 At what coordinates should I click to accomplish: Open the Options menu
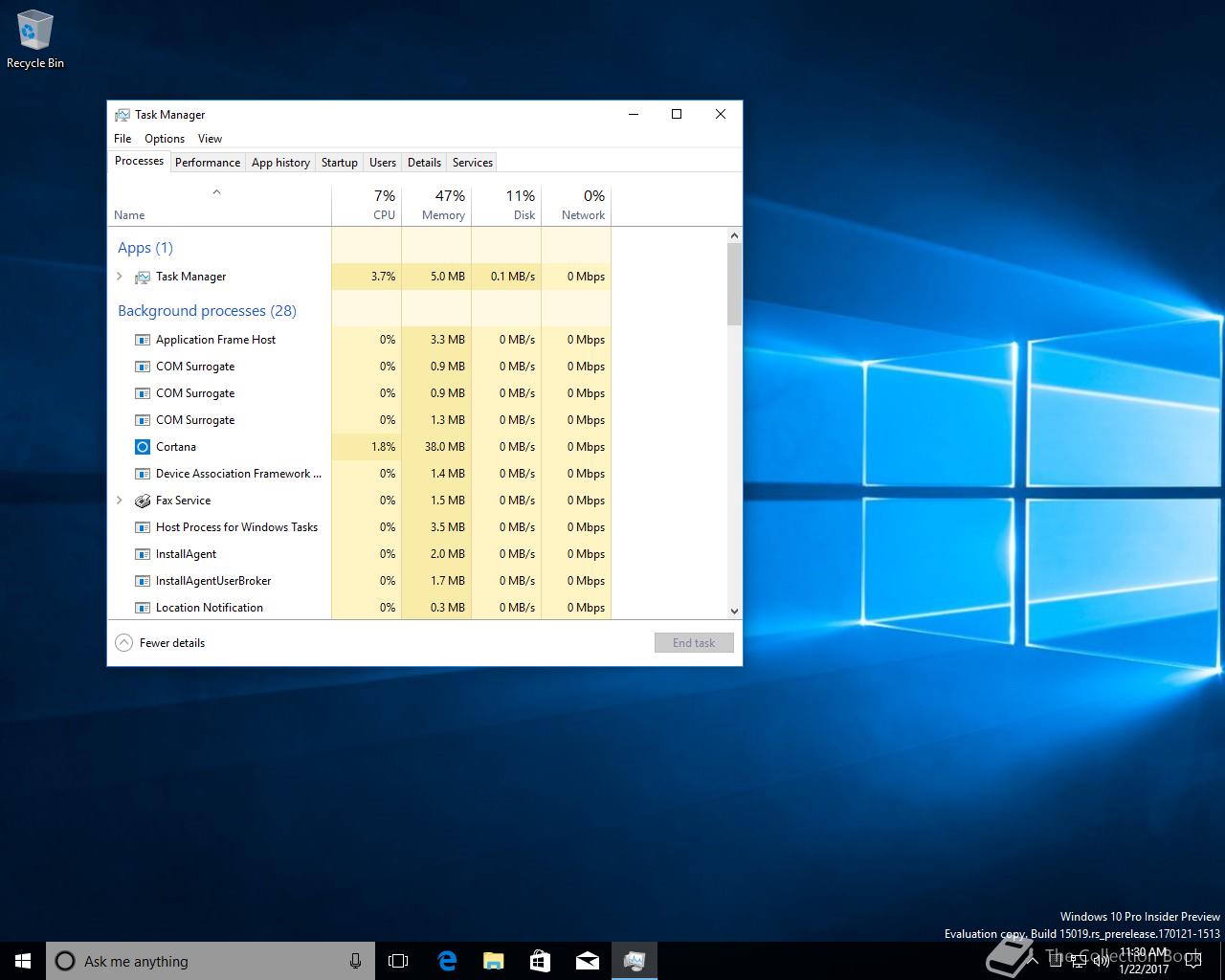pyautogui.click(x=165, y=139)
